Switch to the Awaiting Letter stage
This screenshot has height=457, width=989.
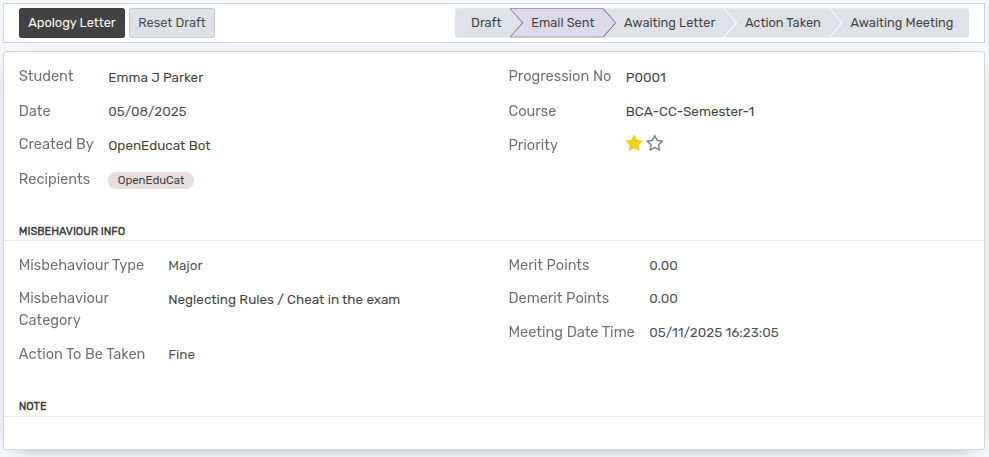click(669, 23)
